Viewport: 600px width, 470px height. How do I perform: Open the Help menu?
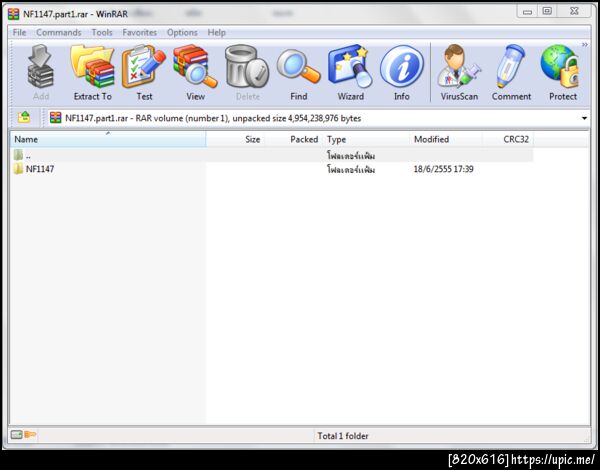217,33
